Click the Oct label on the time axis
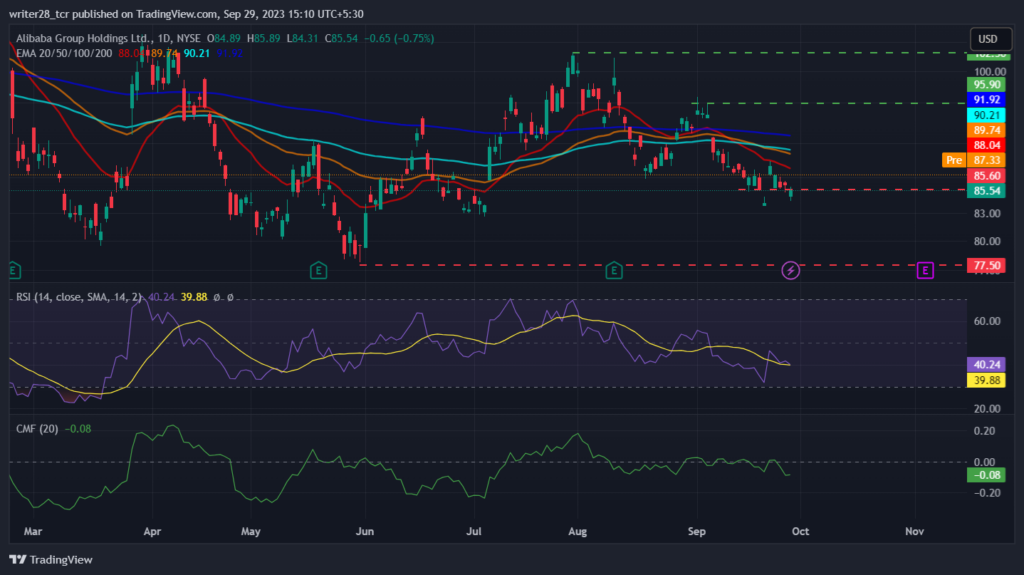 [x=800, y=531]
